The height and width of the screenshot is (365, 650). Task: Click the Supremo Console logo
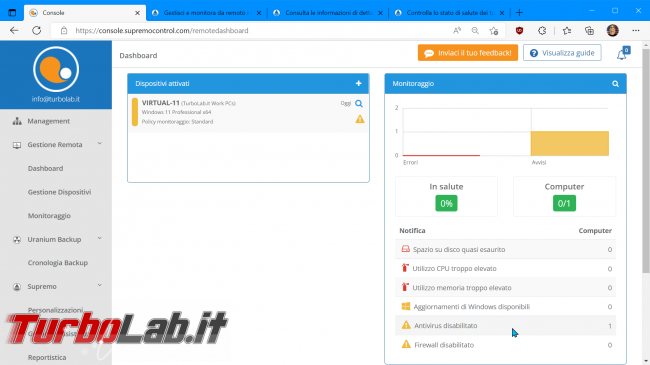pyautogui.click(x=56, y=69)
